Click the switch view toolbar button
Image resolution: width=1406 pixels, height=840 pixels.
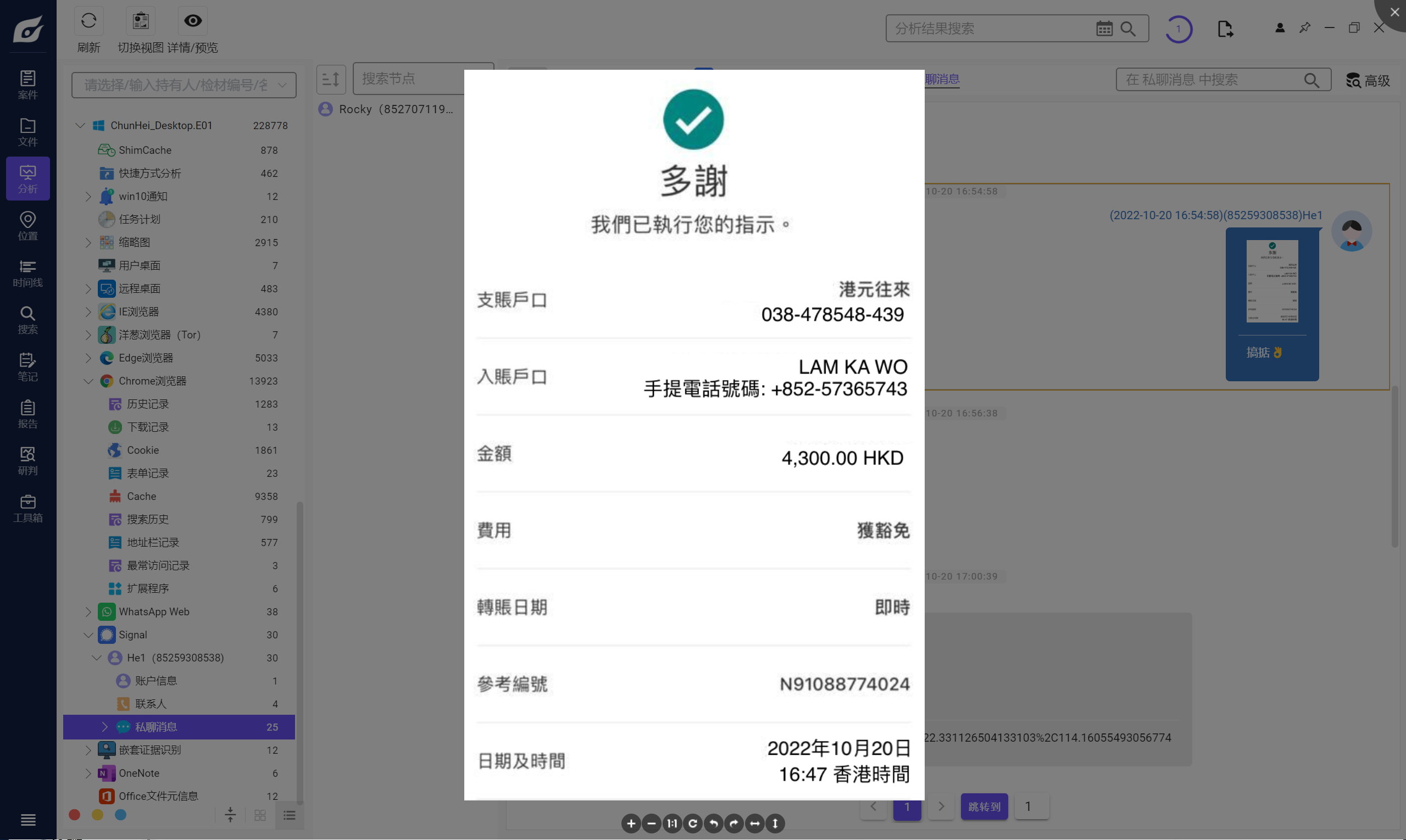click(x=140, y=21)
